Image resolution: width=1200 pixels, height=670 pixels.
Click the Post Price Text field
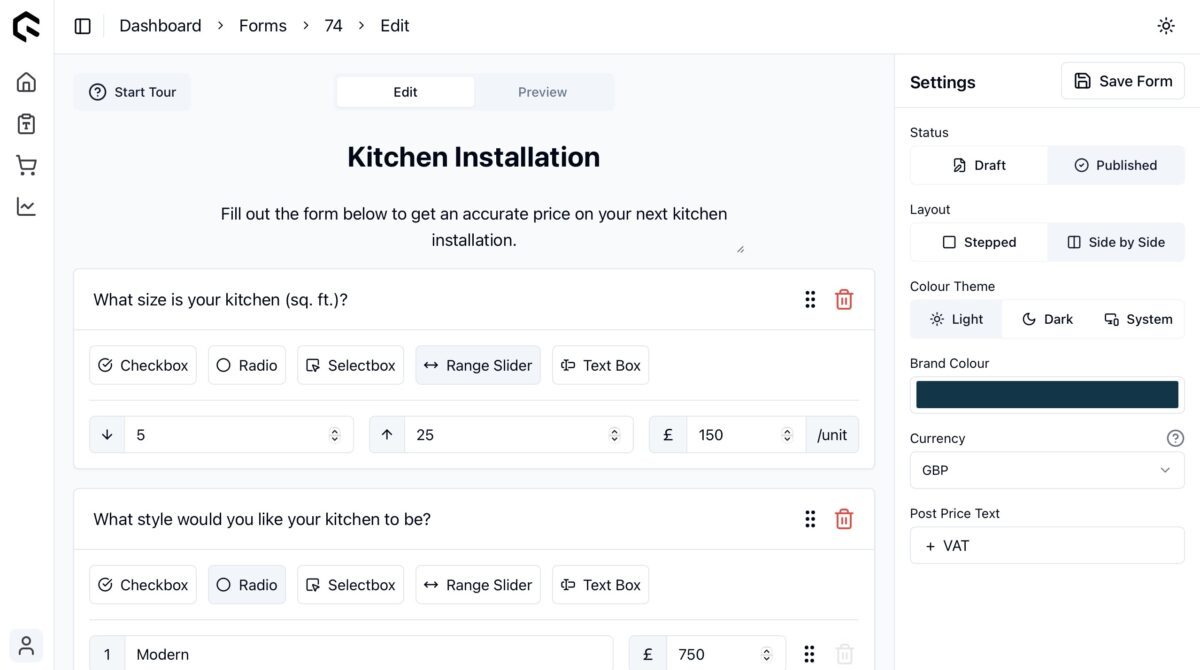click(1047, 546)
